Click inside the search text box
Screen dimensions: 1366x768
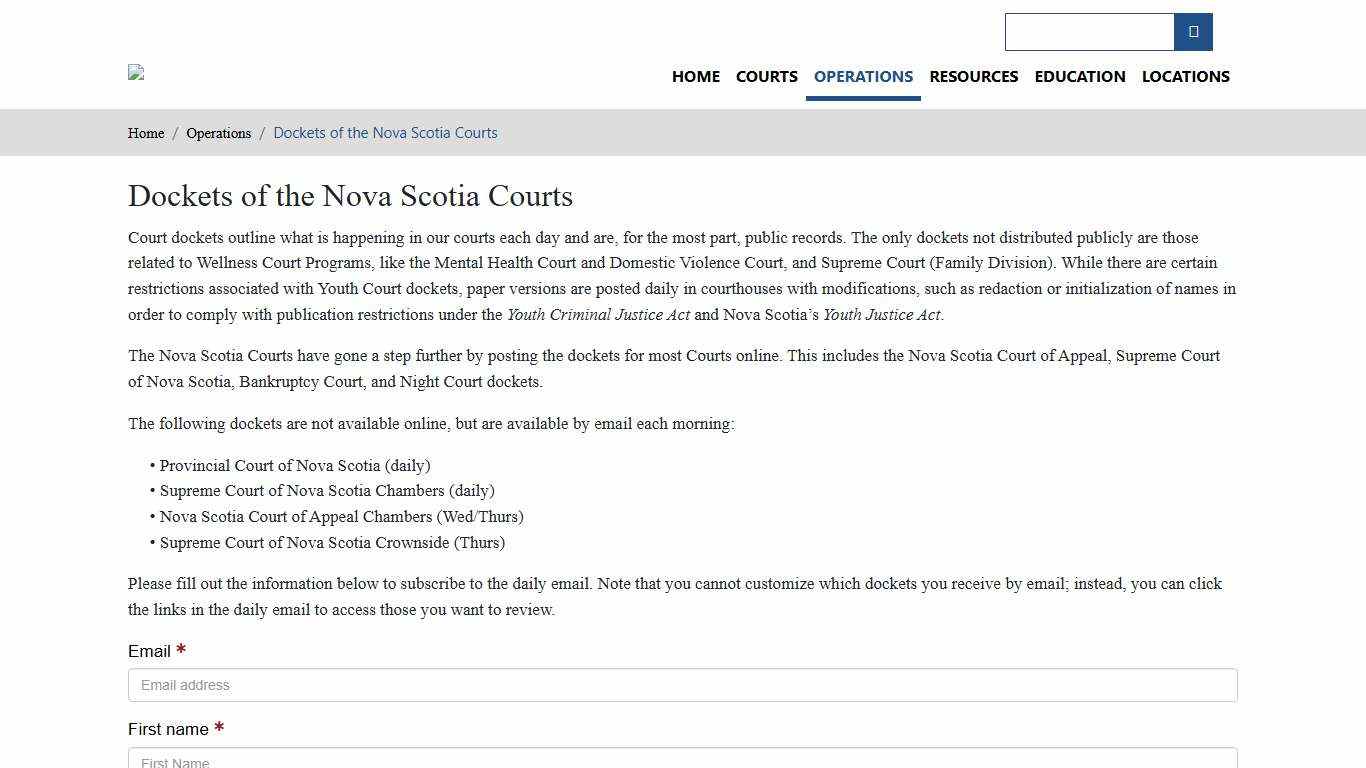click(1088, 31)
